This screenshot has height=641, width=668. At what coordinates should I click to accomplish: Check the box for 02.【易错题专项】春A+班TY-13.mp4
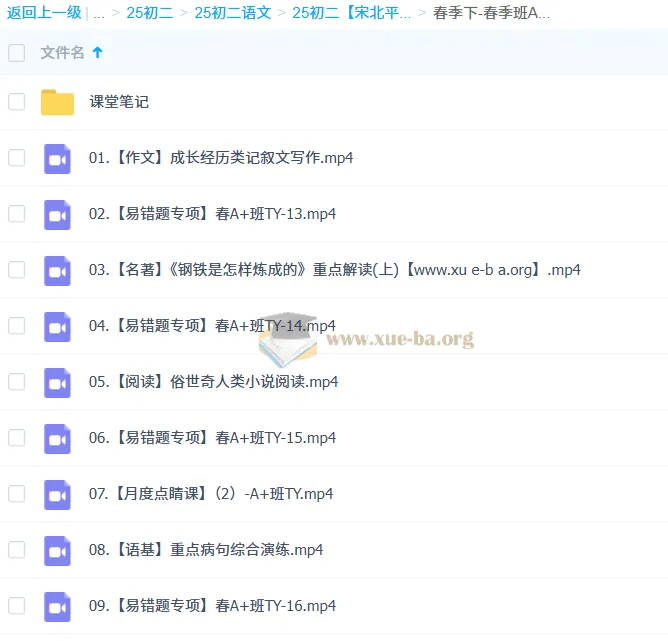[17, 214]
